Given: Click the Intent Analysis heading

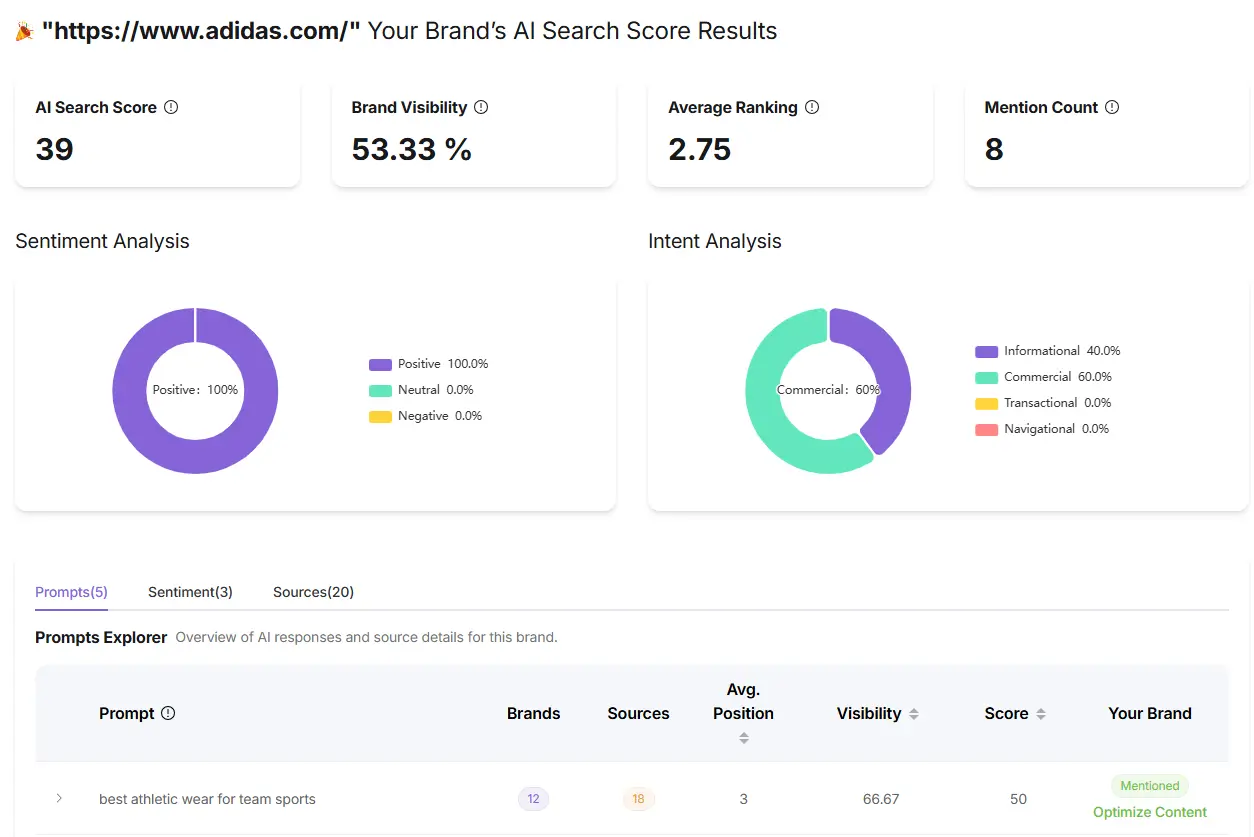Looking at the screenshot, I should (x=715, y=241).
